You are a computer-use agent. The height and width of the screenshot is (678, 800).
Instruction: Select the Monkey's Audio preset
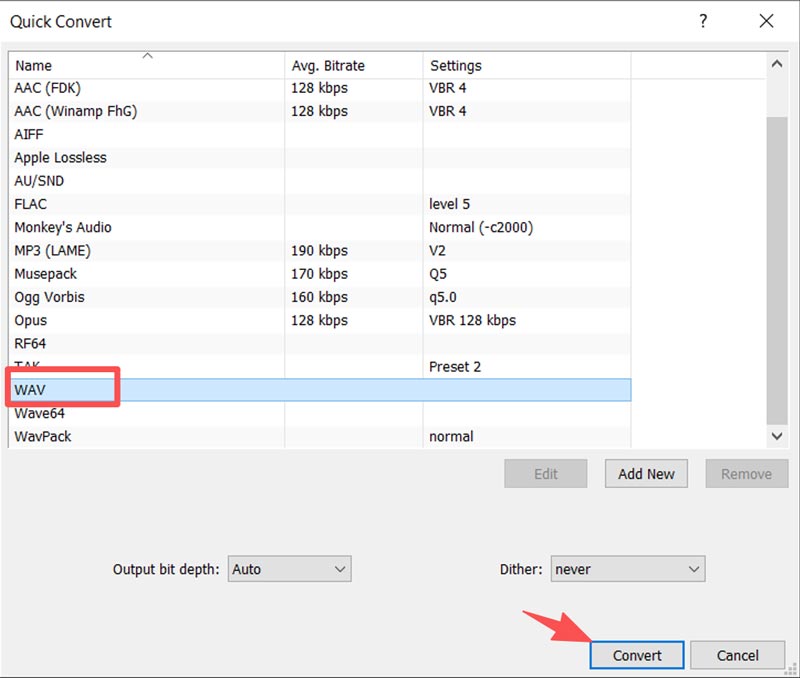tap(319, 227)
